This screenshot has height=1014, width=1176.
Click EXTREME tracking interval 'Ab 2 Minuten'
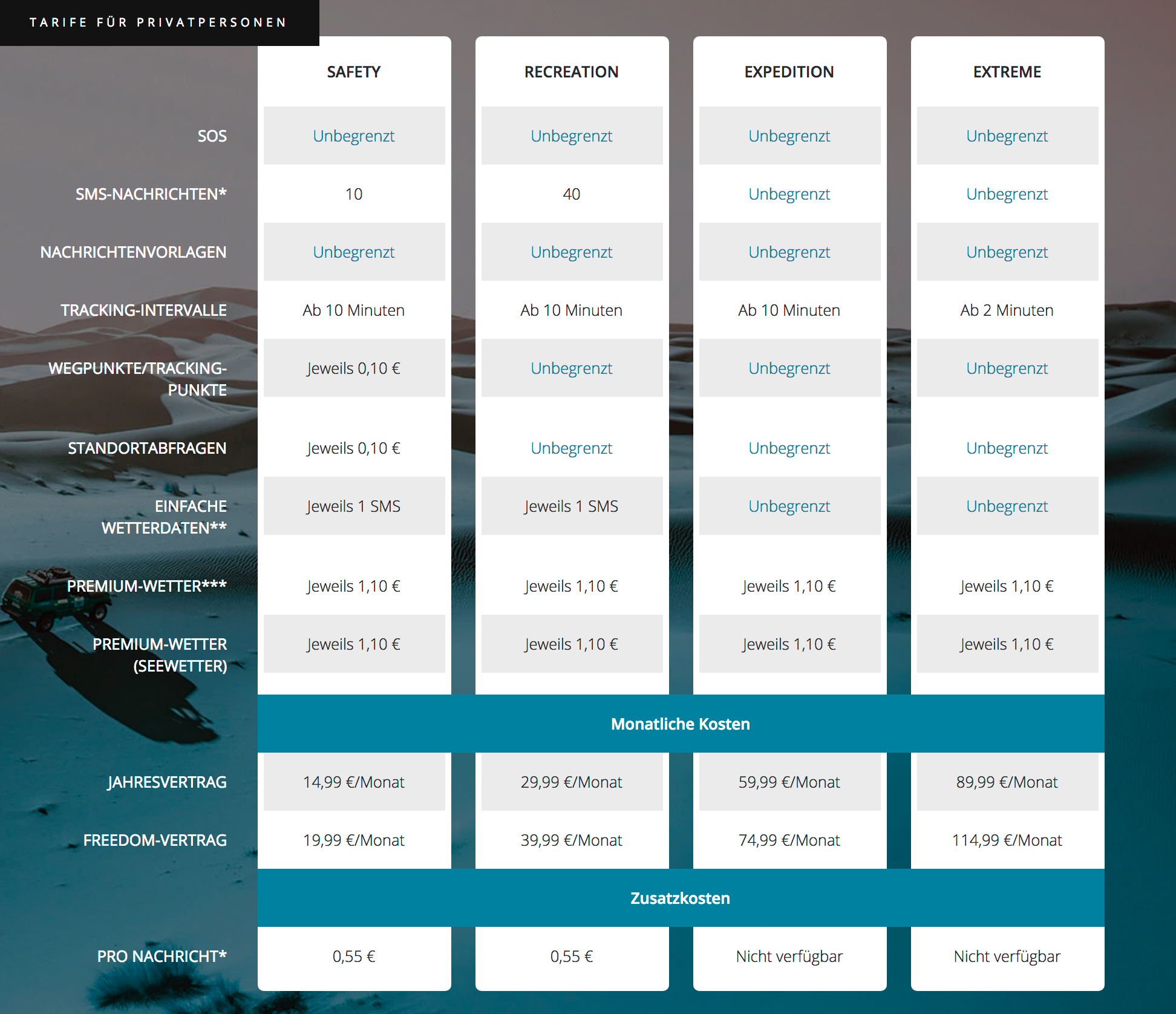tap(1007, 310)
